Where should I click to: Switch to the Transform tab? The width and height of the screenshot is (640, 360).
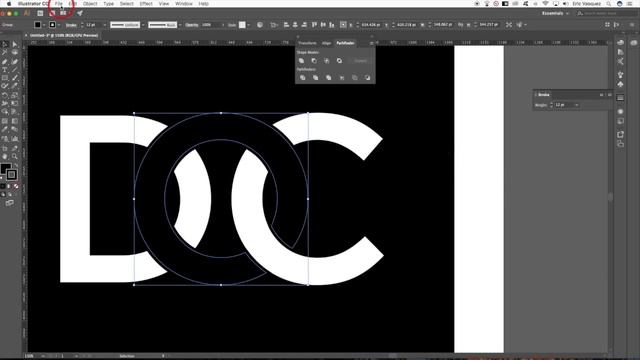coord(307,43)
